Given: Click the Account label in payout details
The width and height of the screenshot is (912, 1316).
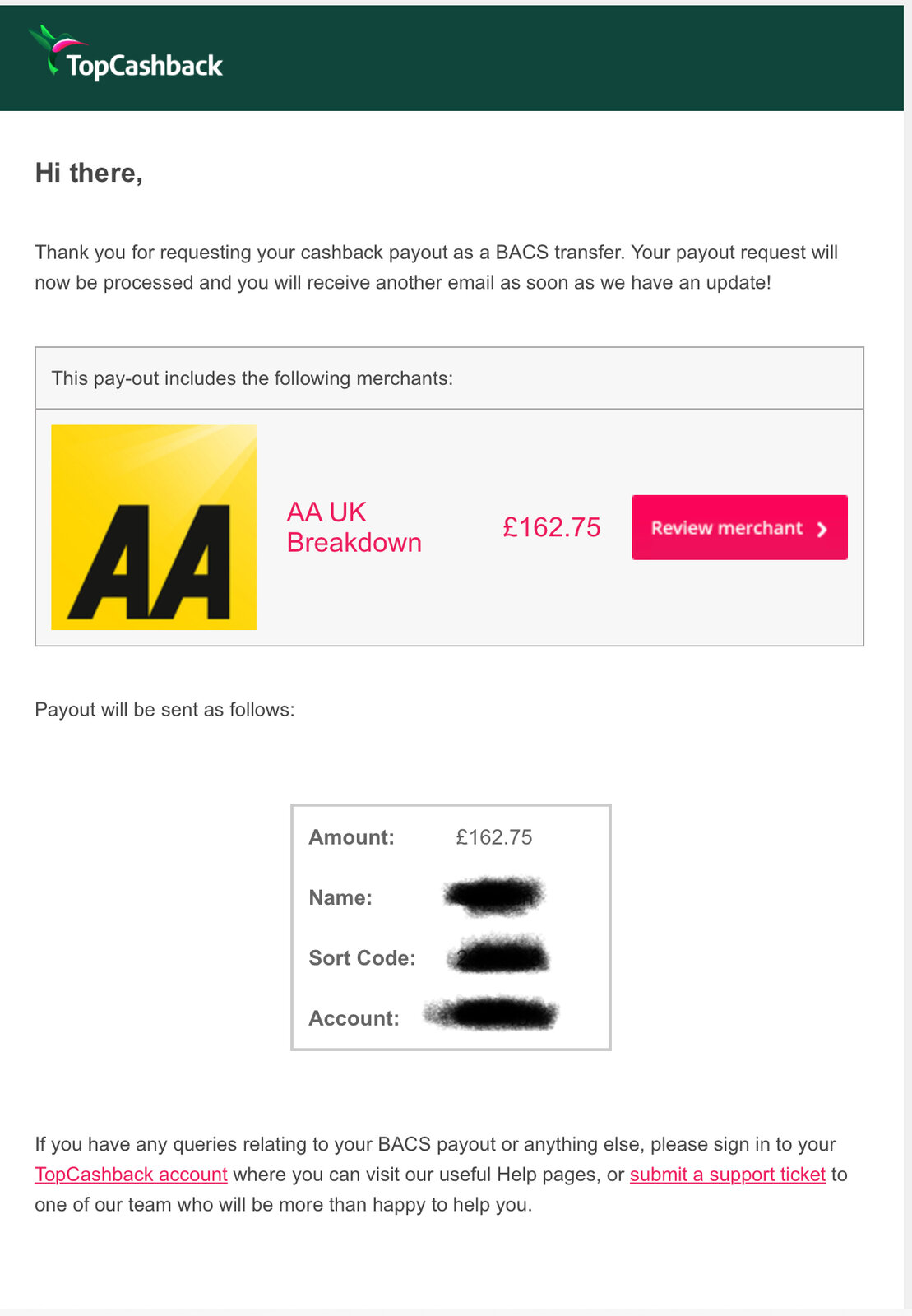Looking at the screenshot, I should click(354, 1018).
